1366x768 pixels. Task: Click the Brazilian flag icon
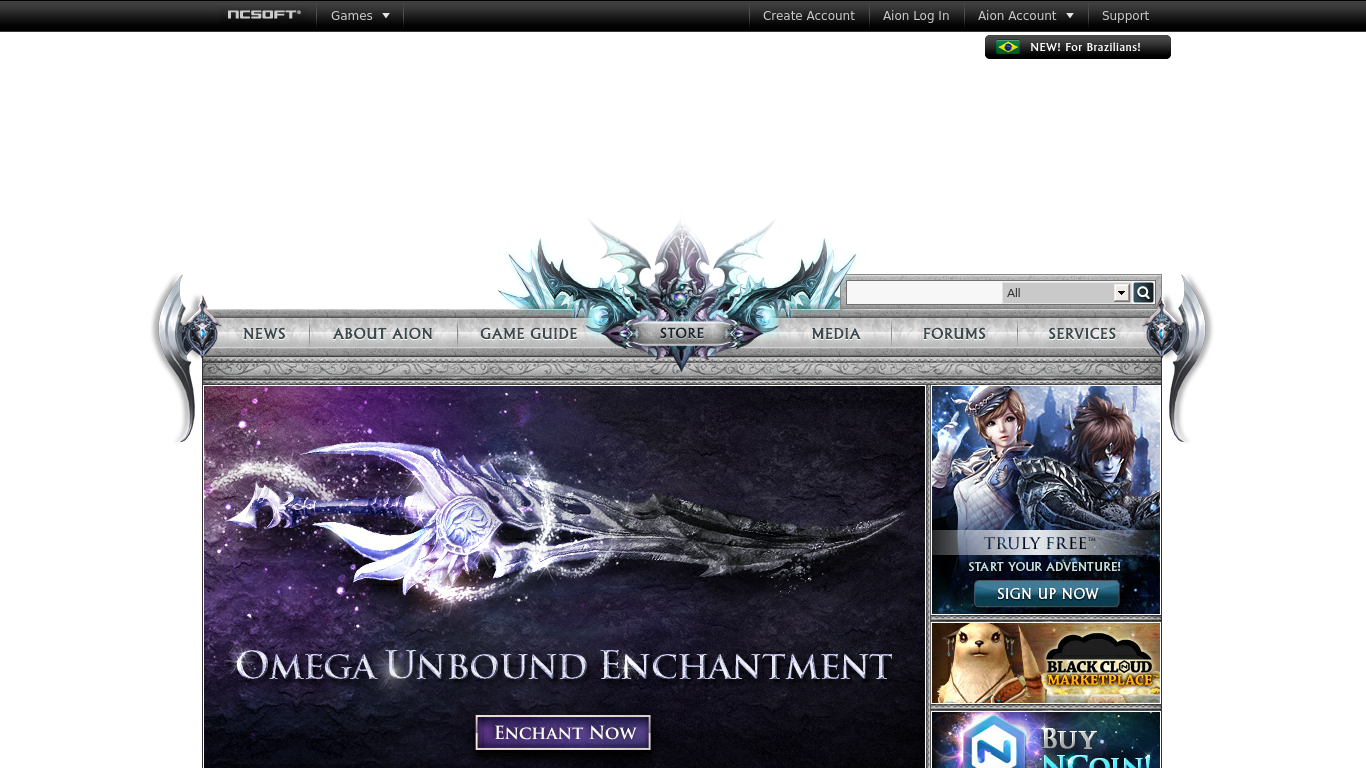(x=1008, y=47)
